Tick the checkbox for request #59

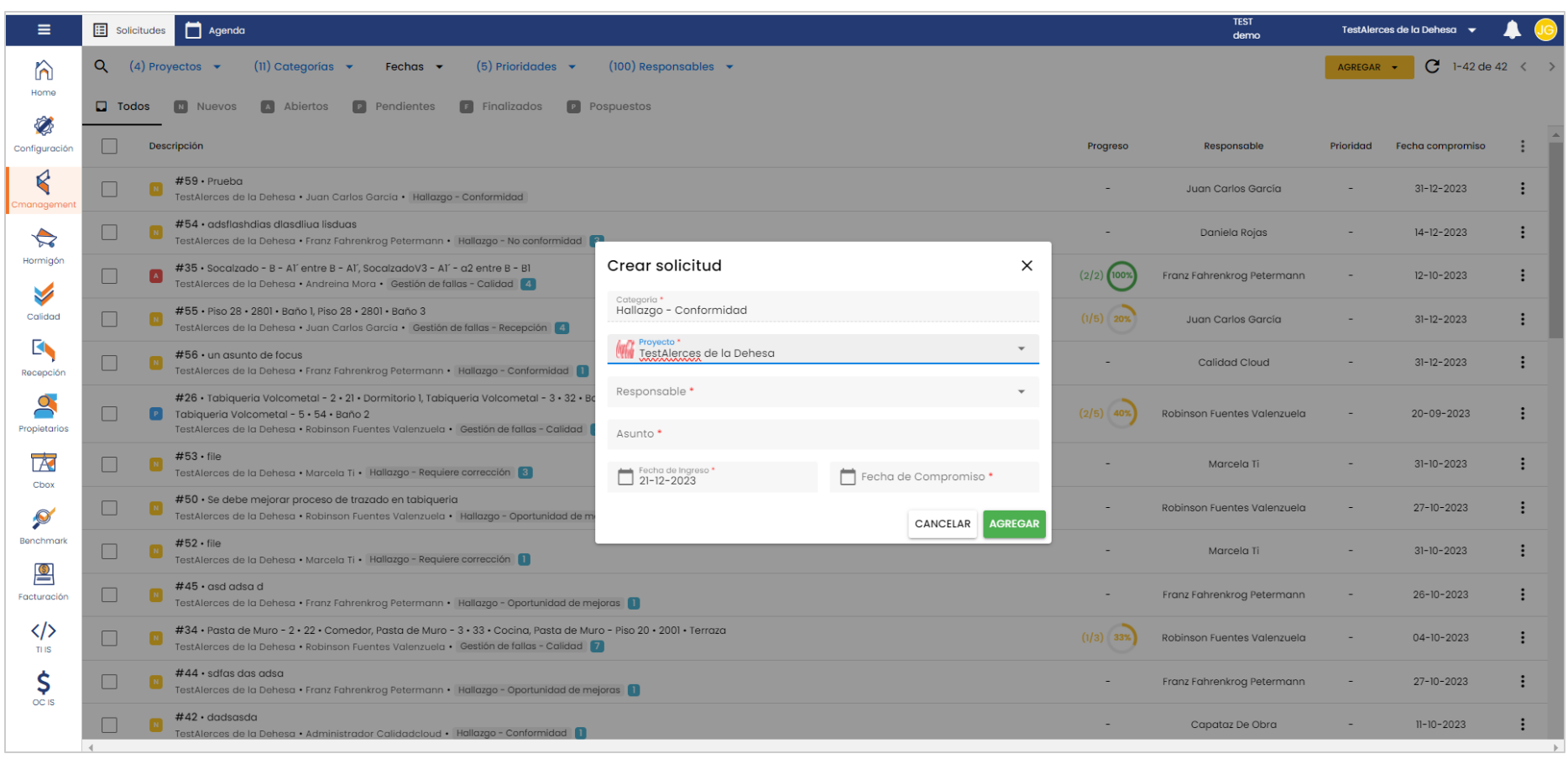tap(110, 189)
